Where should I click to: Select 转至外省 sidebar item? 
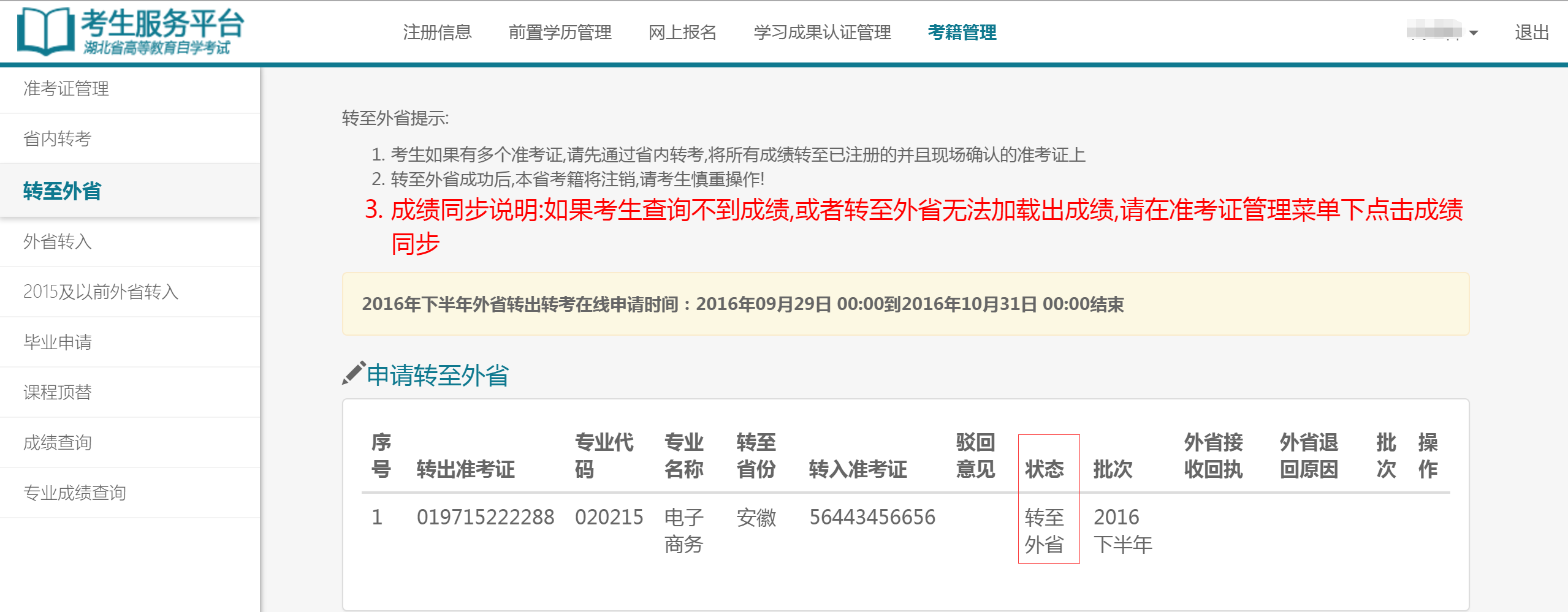tap(62, 191)
